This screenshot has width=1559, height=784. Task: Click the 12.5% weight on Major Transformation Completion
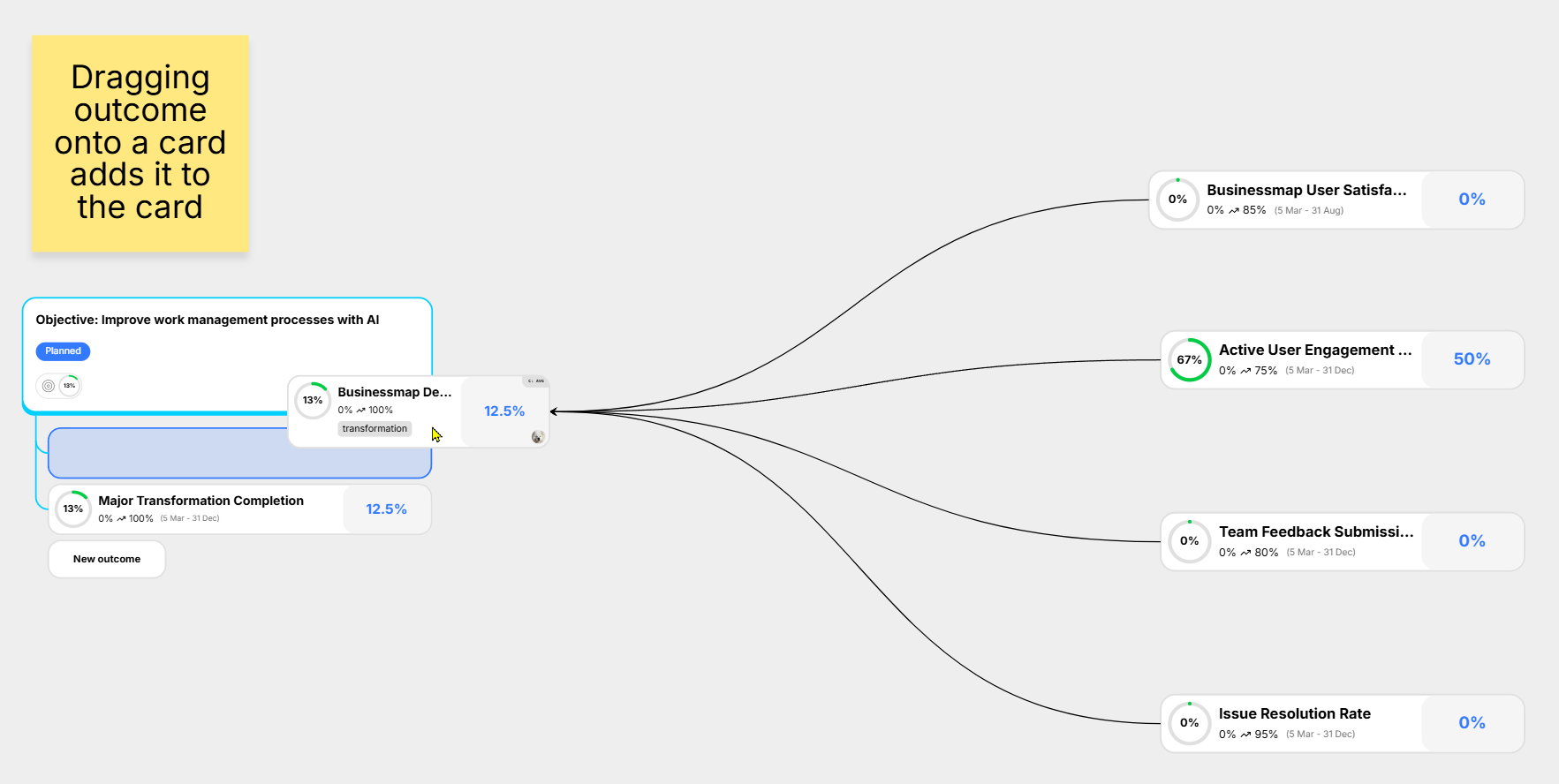pos(386,509)
